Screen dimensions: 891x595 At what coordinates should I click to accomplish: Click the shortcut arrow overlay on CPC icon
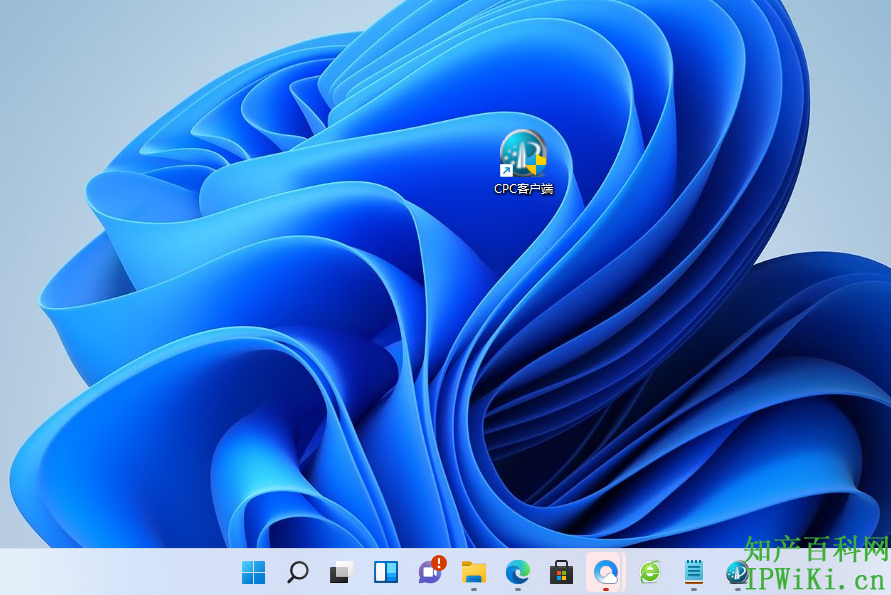(506, 171)
